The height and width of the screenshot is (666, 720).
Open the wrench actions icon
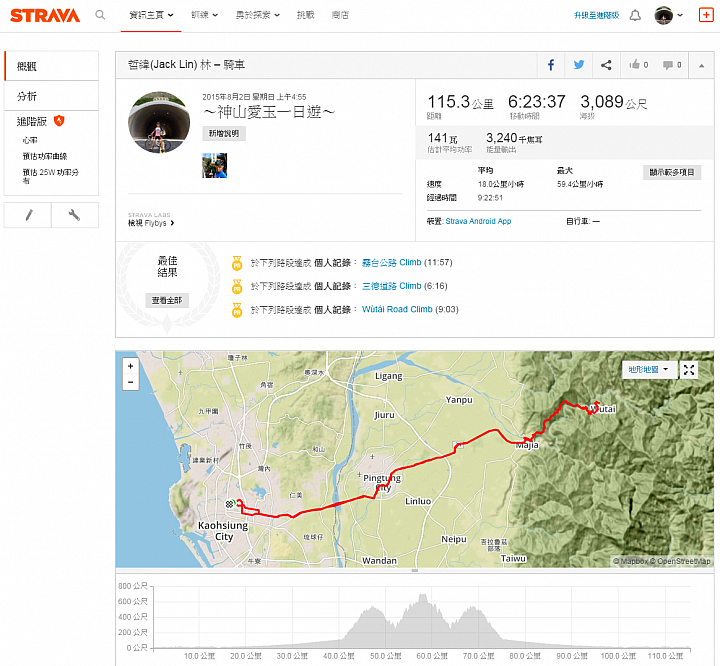tap(75, 215)
